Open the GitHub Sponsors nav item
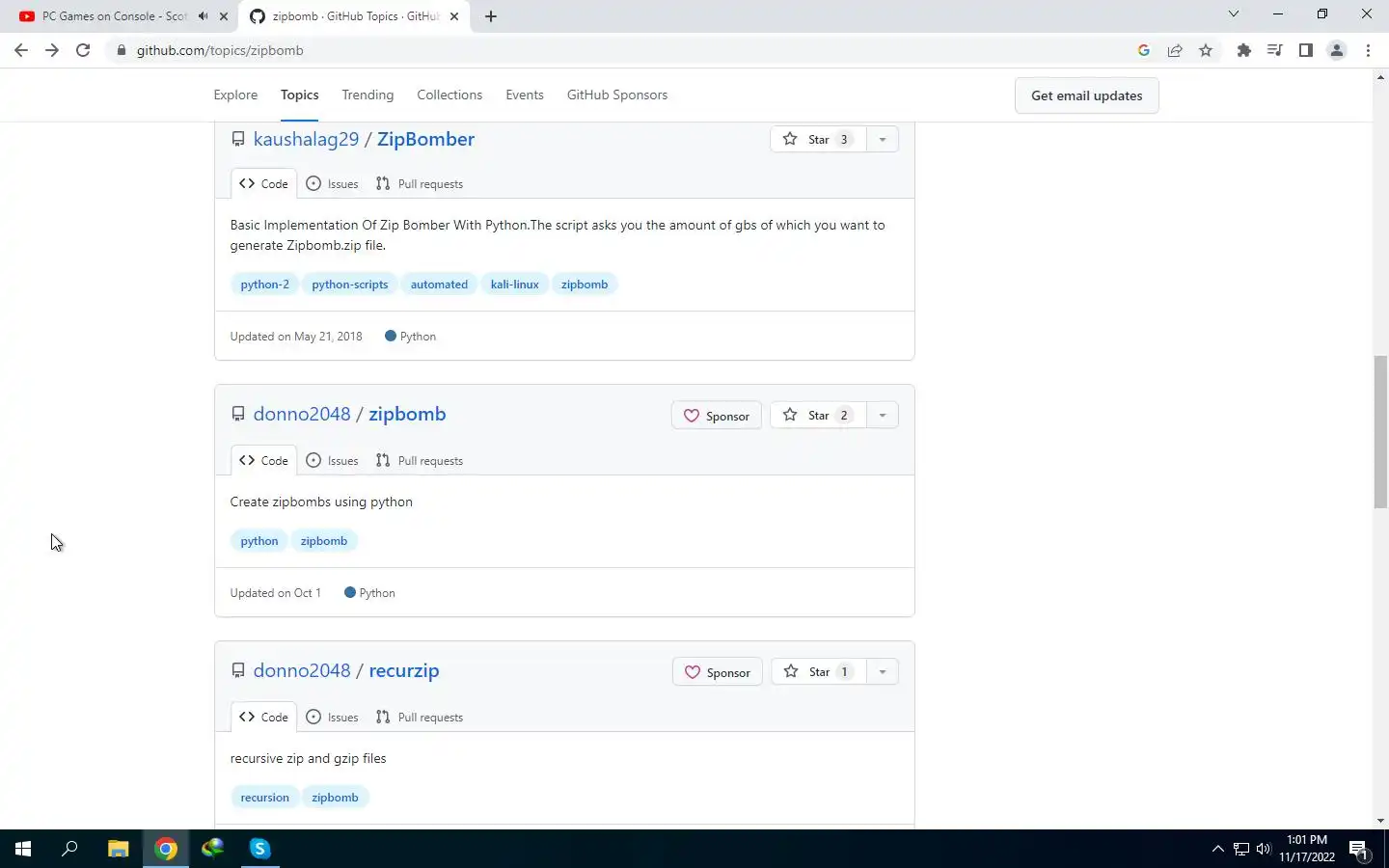1389x868 pixels. [617, 95]
